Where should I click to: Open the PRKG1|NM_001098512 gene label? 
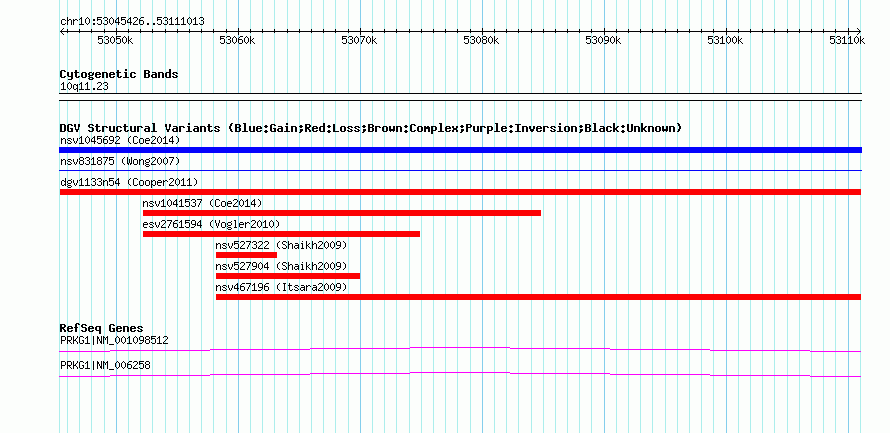click(114, 340)
